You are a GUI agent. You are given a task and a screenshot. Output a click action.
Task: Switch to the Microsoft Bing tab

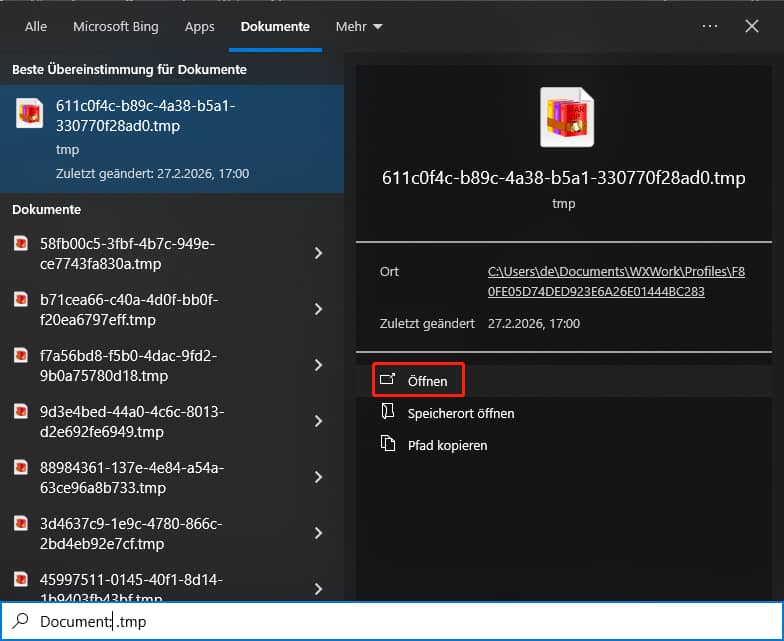pyautogui.click(x=118, y=27)
